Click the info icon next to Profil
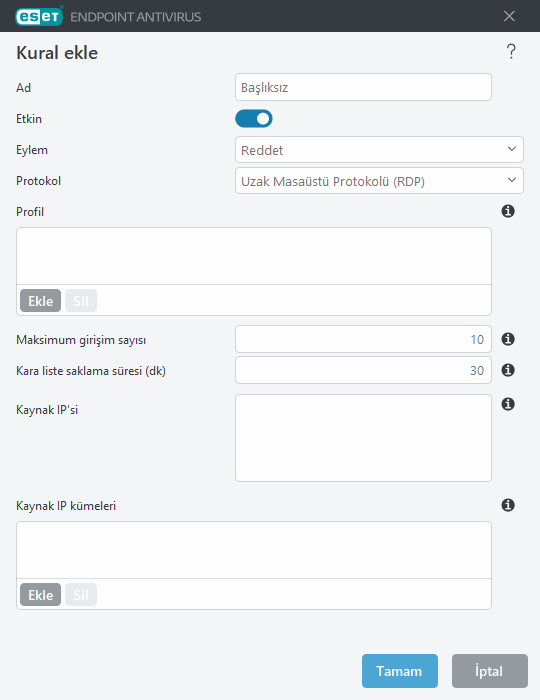 [x=508, y=211]
